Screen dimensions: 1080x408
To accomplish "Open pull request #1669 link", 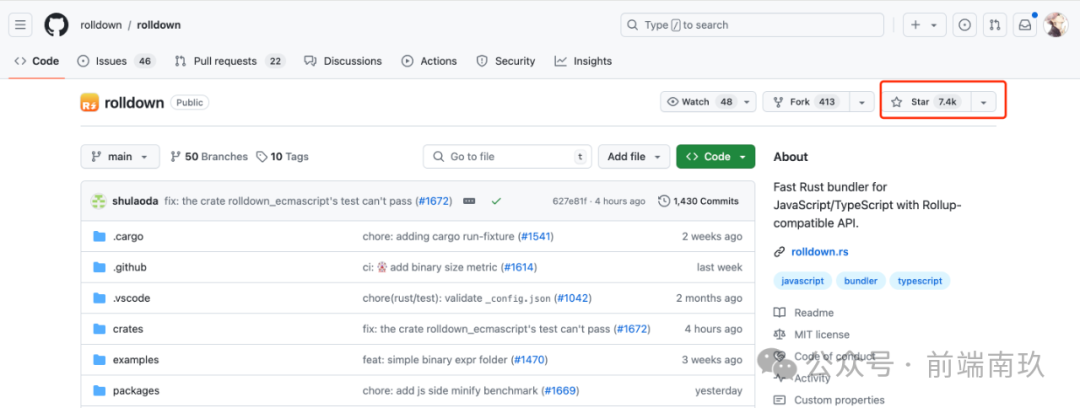I will [x=560, y=391].
